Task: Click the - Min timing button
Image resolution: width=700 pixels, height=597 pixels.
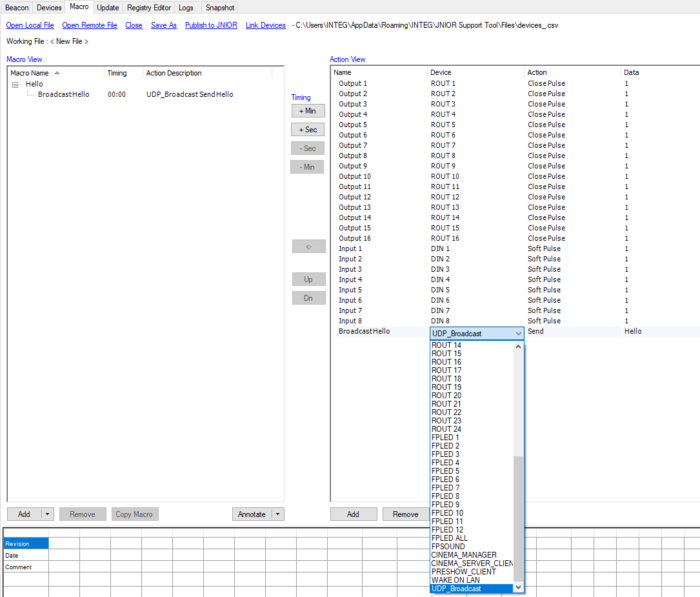Action: point(307,167)
